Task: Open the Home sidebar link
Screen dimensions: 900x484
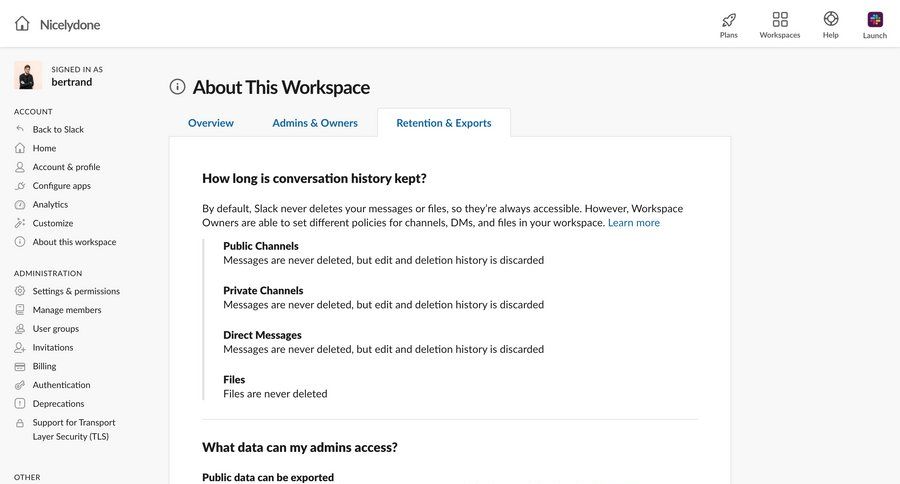Action: pyautogui.click(x=44, y=148)
